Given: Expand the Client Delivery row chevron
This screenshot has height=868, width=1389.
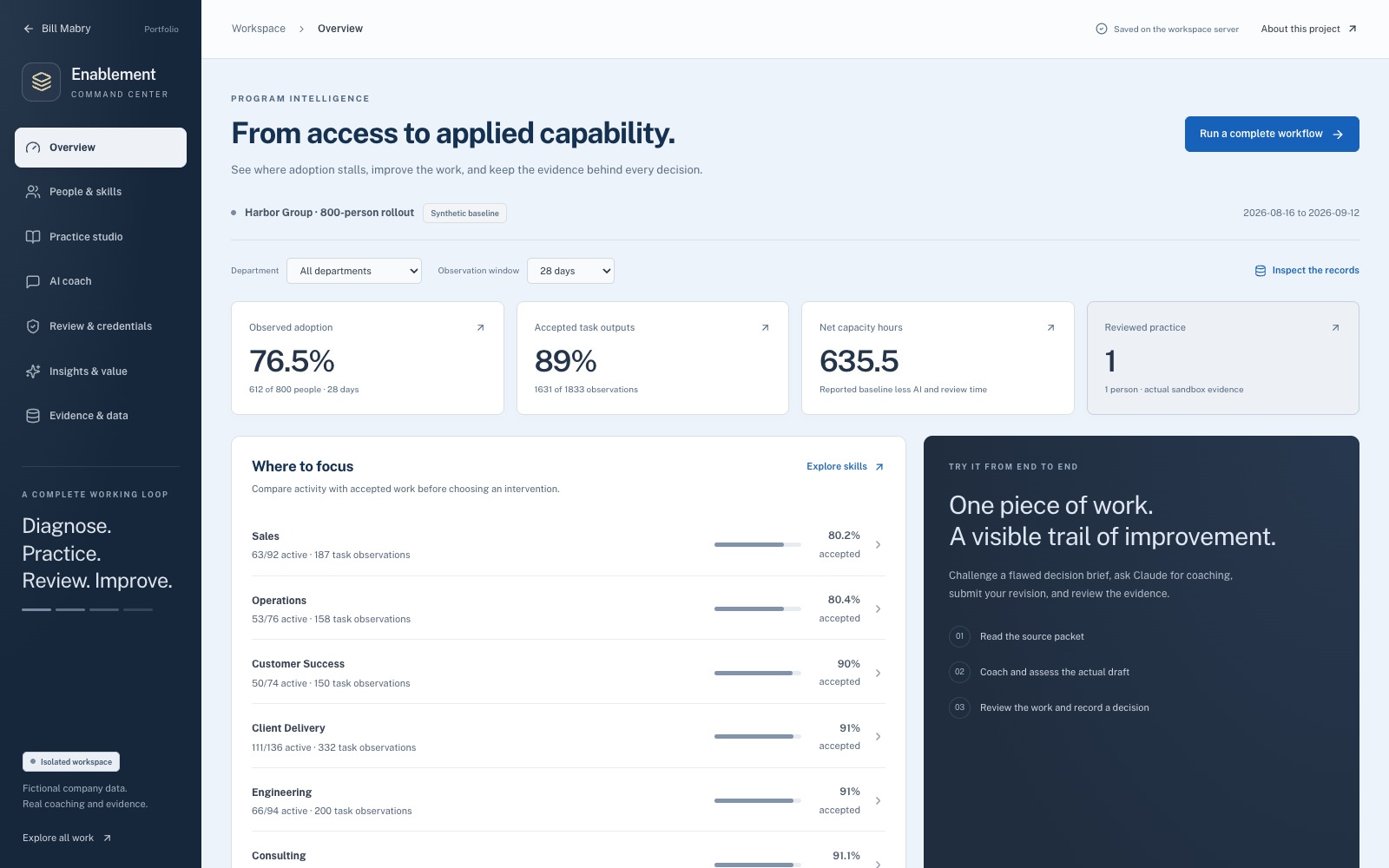Looking at the screenshot, I should (878, 736).
